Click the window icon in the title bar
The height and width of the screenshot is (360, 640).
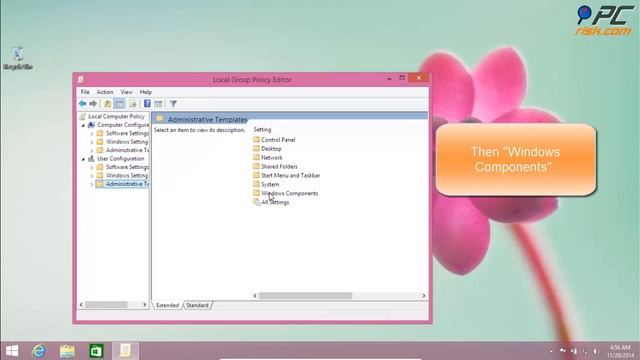tap(81, 79)
